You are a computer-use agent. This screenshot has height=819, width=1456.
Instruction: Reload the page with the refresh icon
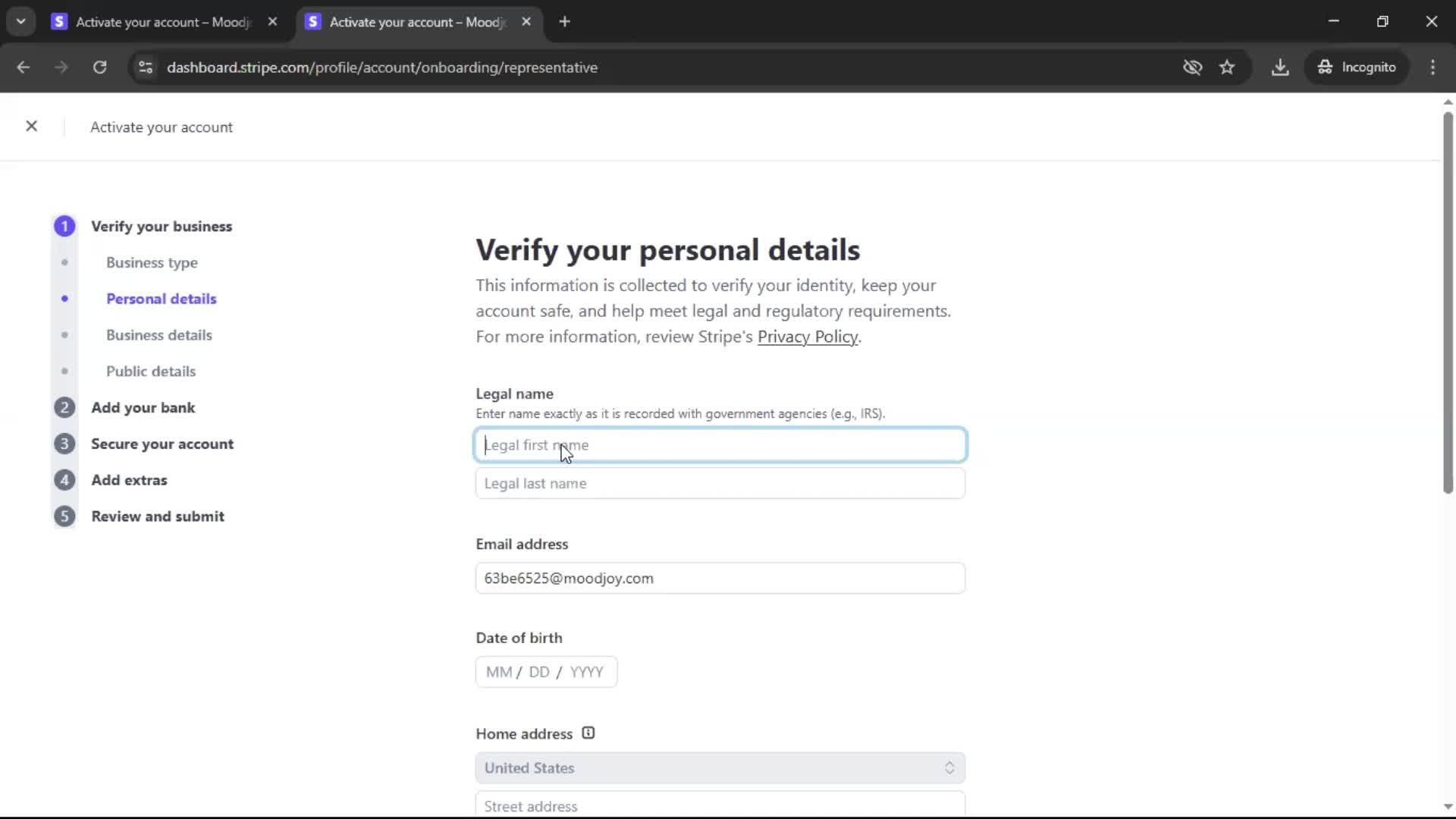99,67
